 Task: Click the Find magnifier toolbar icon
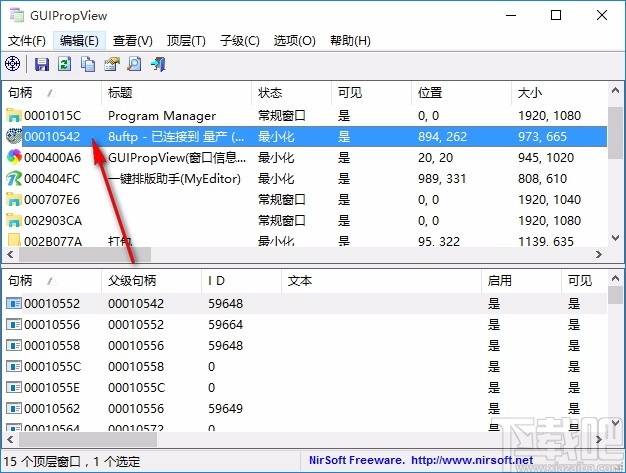(x=135, y=64)
